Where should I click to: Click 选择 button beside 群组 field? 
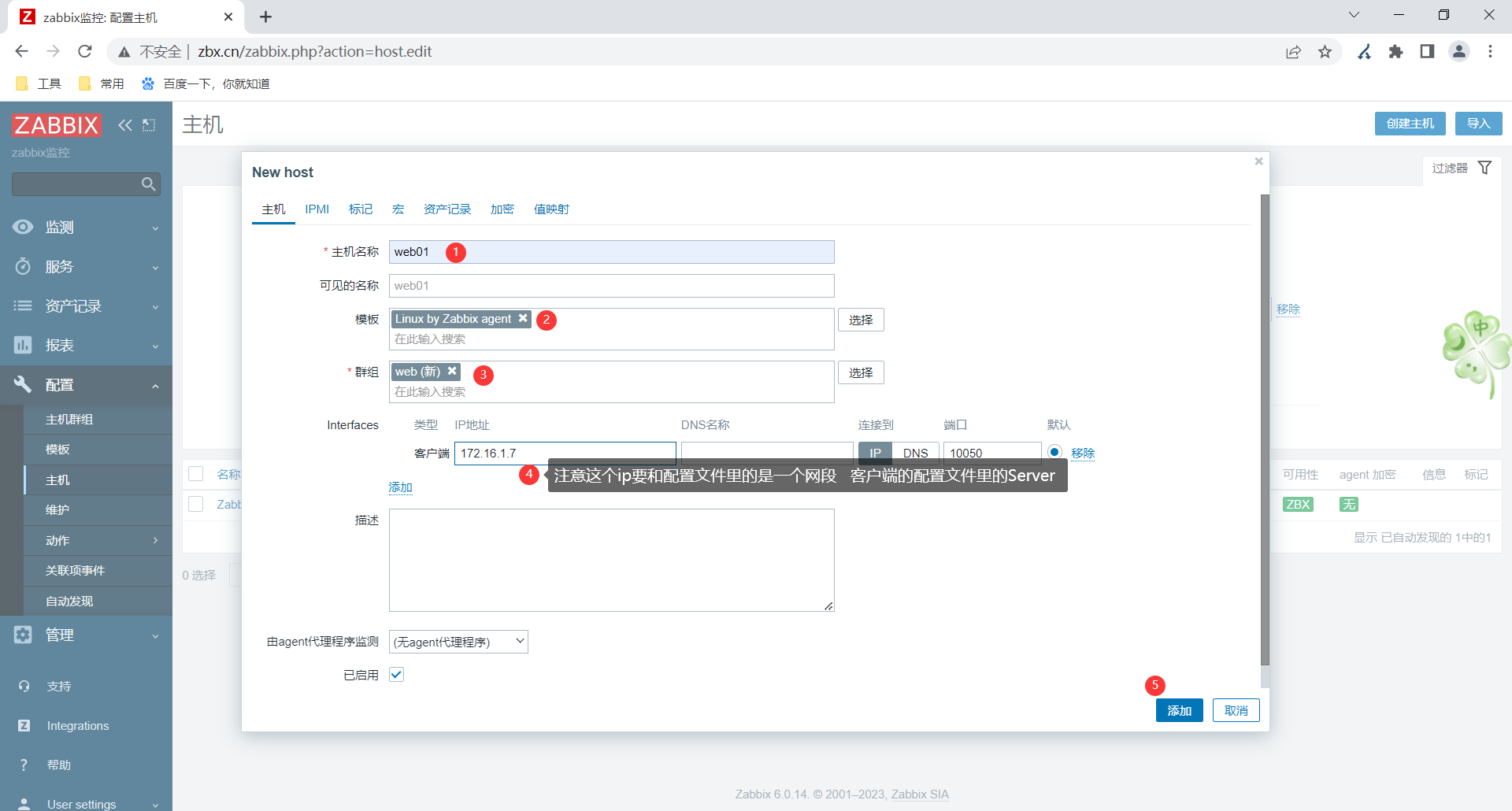point(861,372)
